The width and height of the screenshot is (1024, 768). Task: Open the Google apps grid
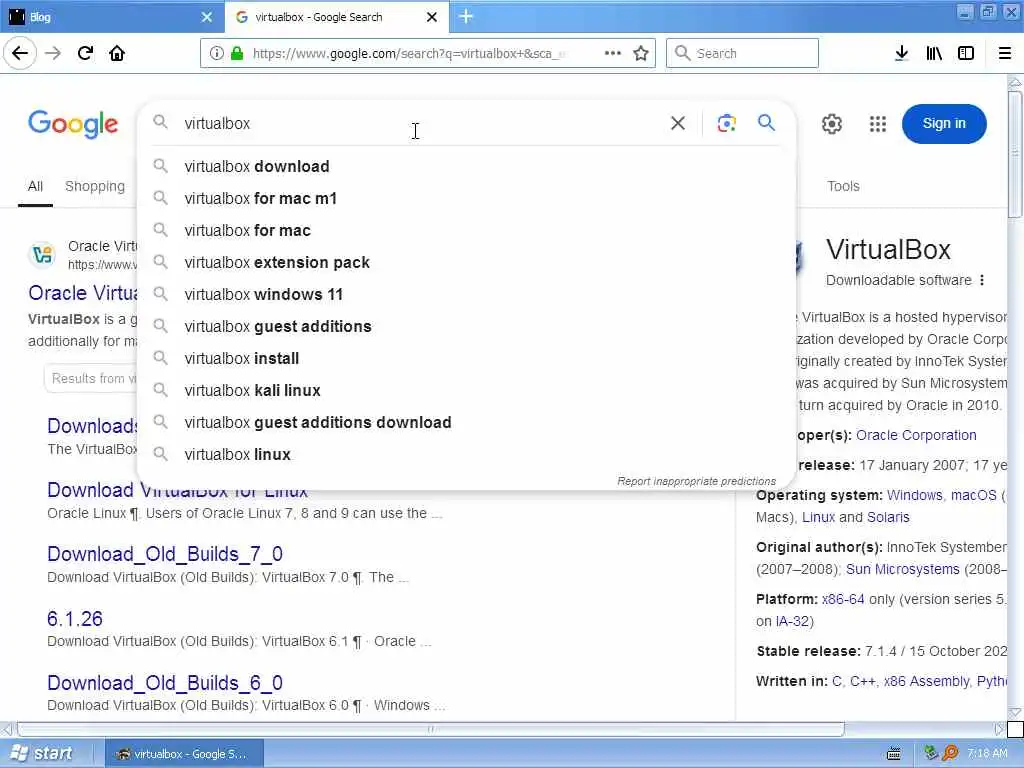[x=878, y=123]
